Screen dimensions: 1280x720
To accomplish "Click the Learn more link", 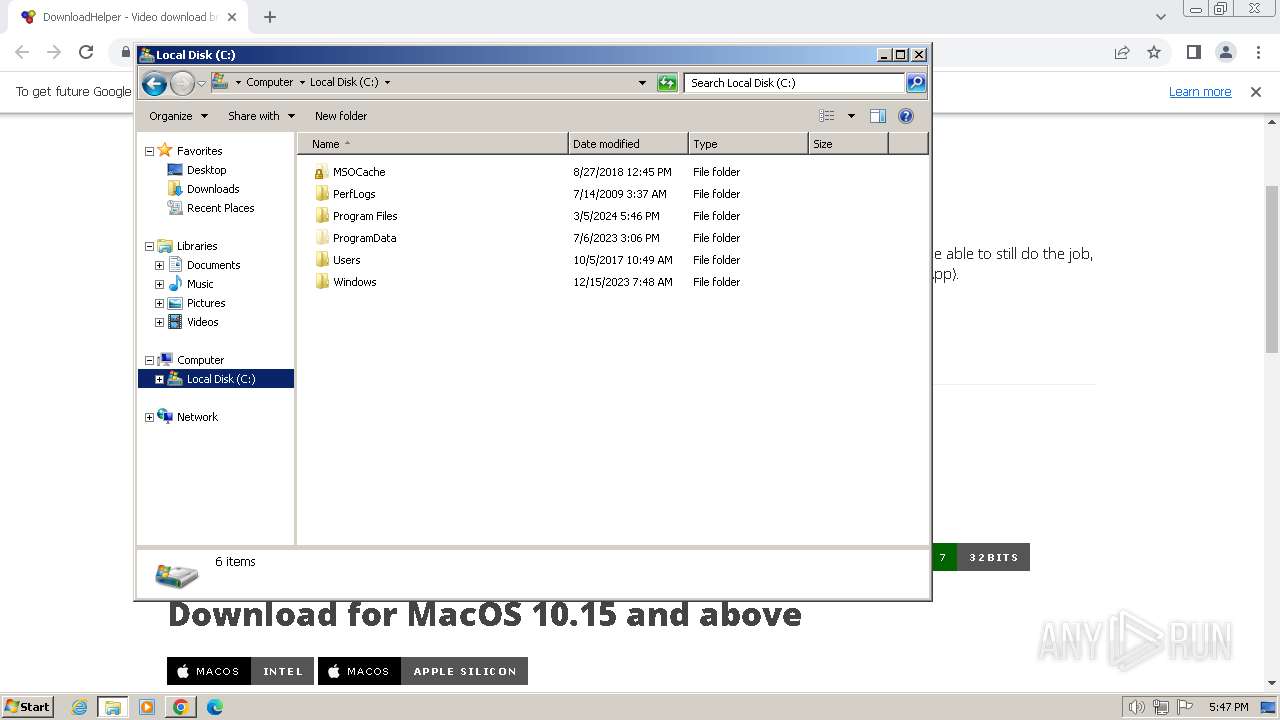I will pyautogui.click(x=1200, y=92).
